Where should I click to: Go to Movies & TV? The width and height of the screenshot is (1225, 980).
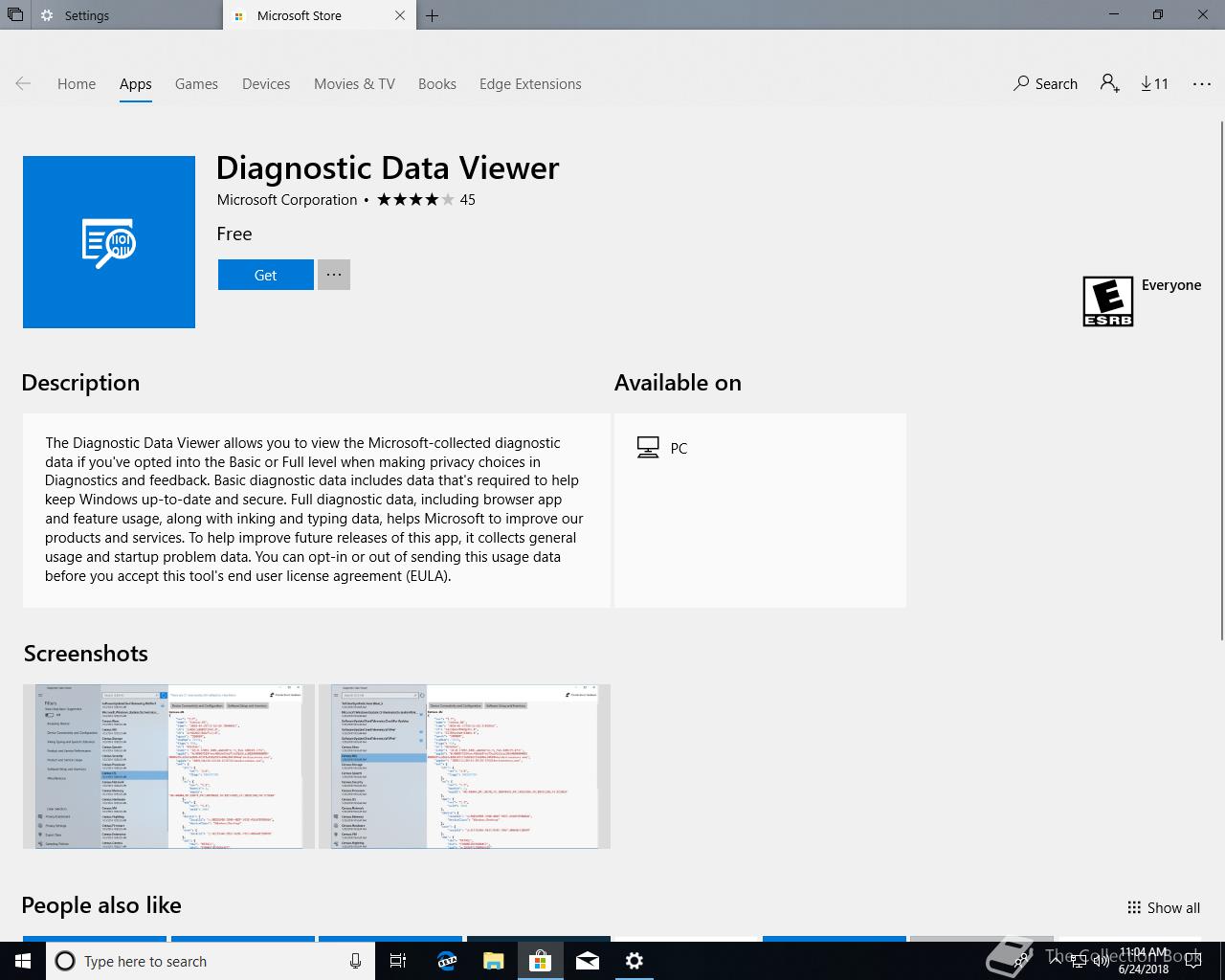[x=354, y=84]
